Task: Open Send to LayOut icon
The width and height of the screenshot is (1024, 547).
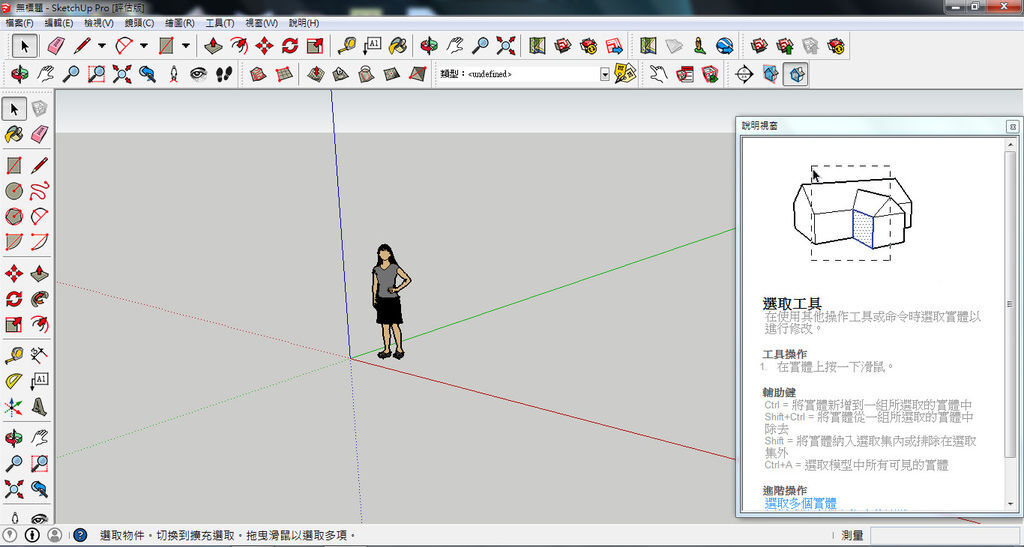Action: [615, 46]
